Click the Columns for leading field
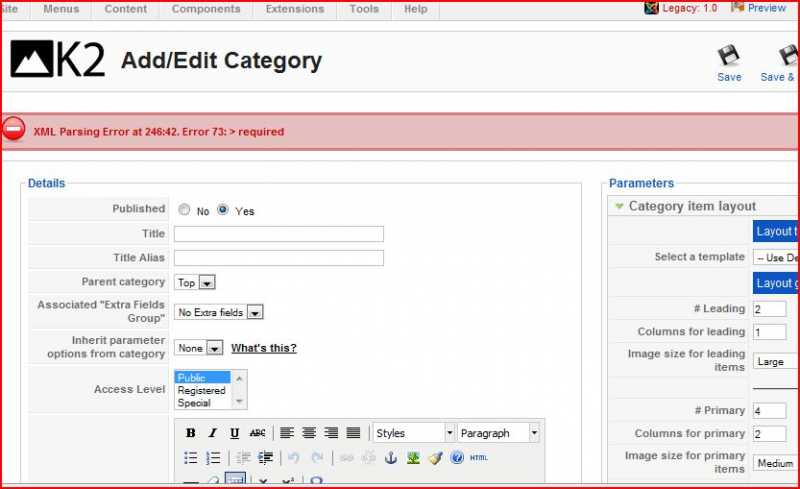Image resolution: width=800 pixels, height=489 pixels. click(769, 332)
